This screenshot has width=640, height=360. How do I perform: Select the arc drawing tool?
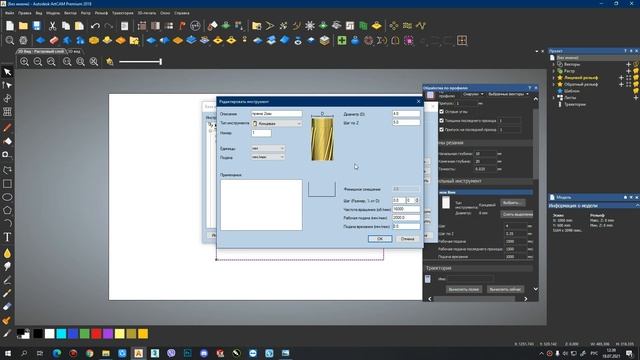7,223
